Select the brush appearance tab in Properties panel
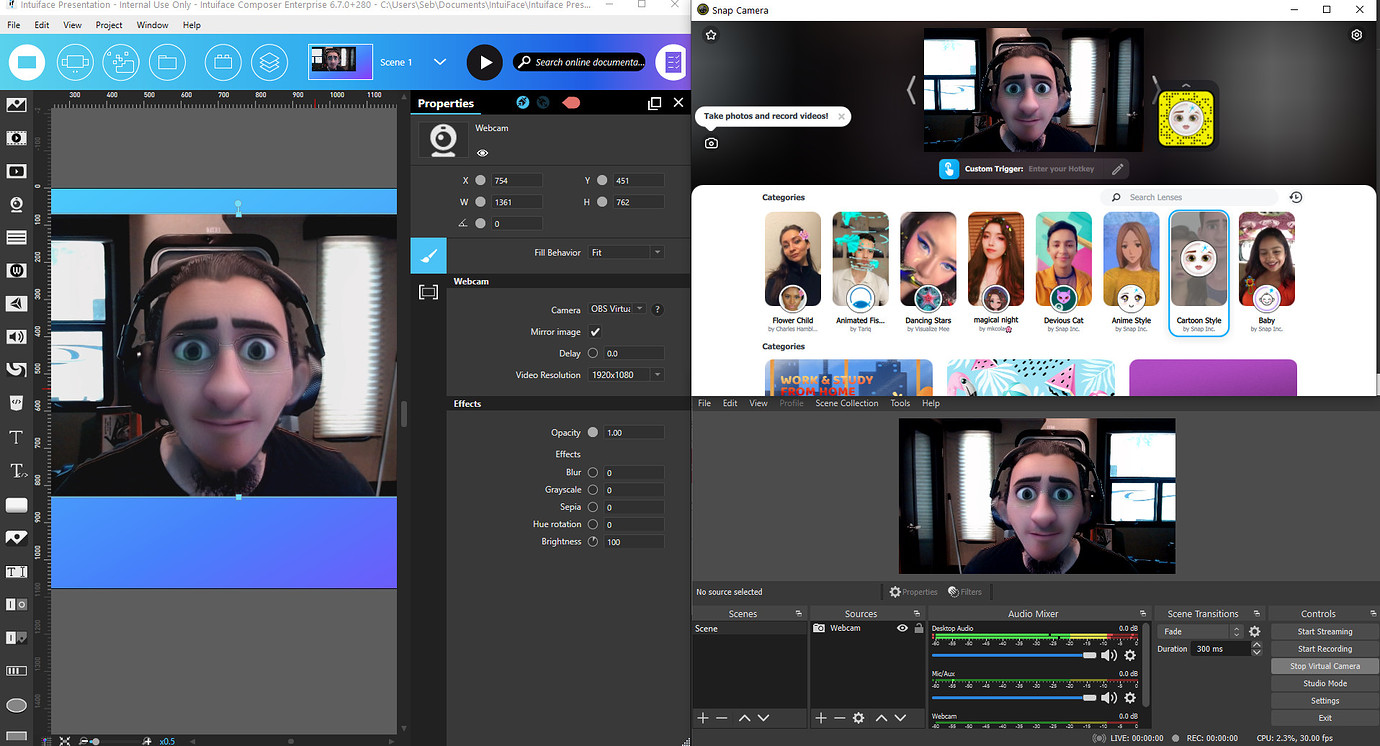 [428, 255]
